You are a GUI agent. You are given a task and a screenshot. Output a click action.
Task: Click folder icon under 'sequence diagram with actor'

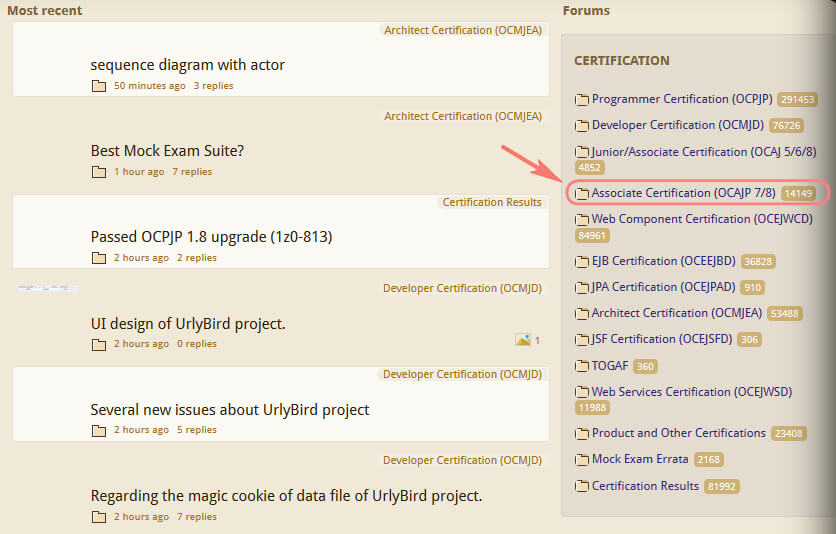coord(99,86)
